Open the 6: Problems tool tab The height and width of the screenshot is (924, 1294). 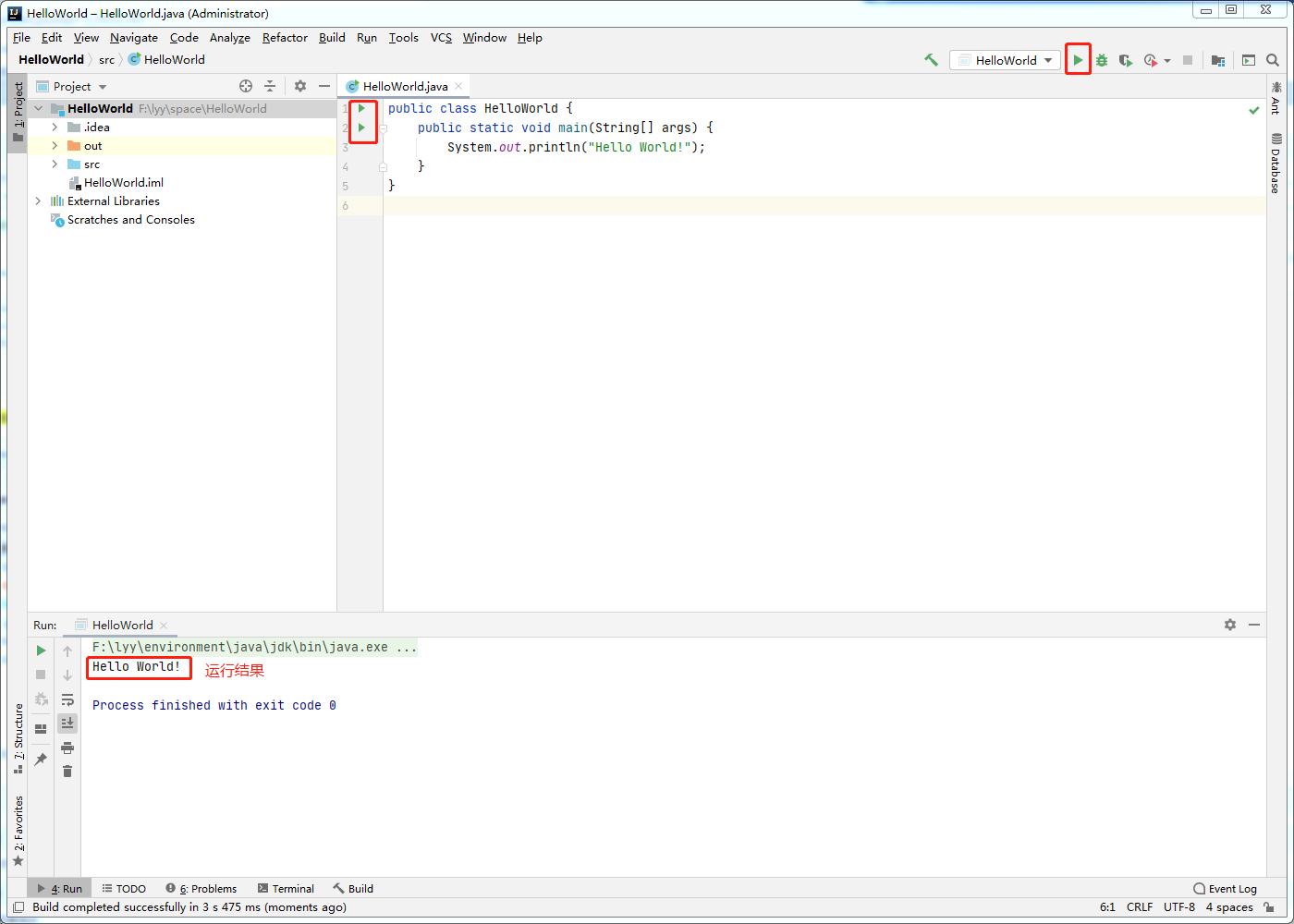point(201,888)
